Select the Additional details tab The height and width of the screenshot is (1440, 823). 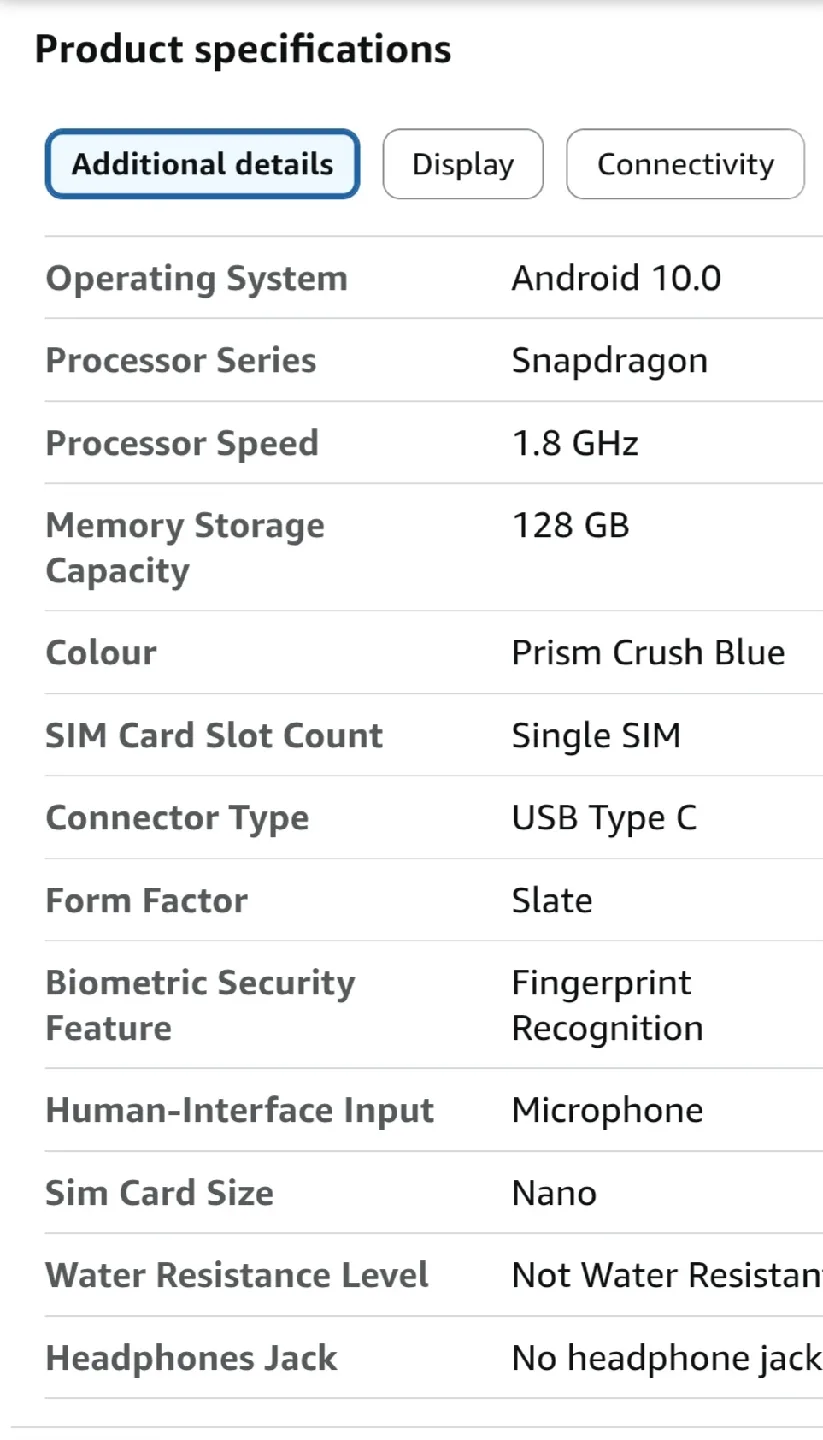201,164
